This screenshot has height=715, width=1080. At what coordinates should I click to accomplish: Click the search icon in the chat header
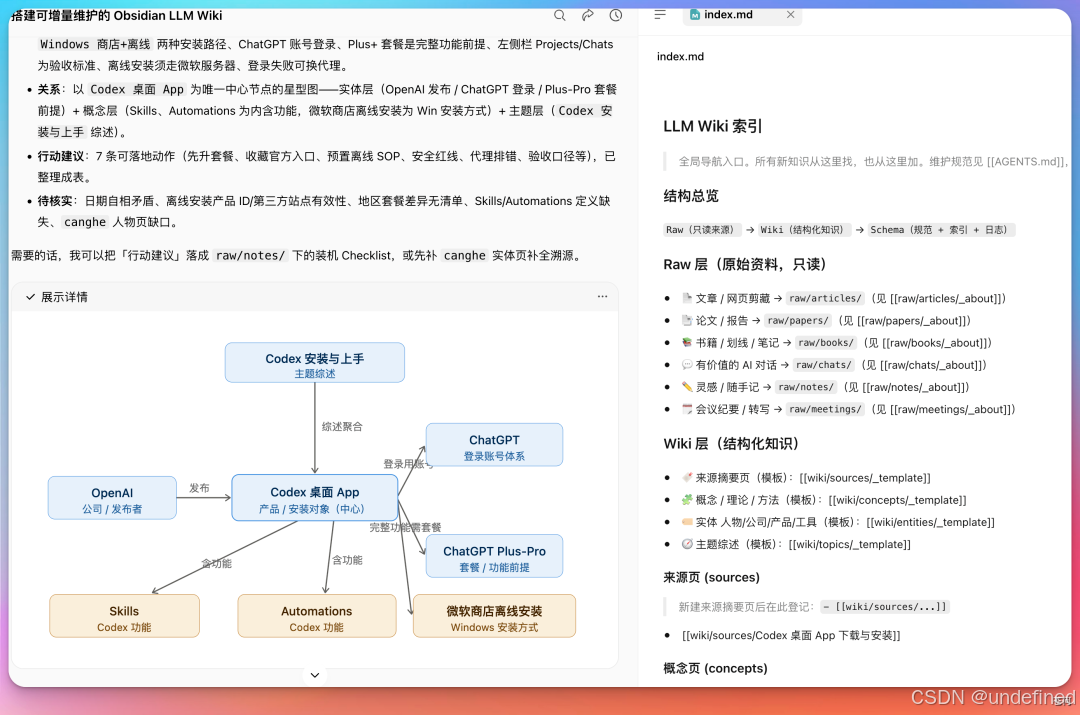tap(559, 15)
